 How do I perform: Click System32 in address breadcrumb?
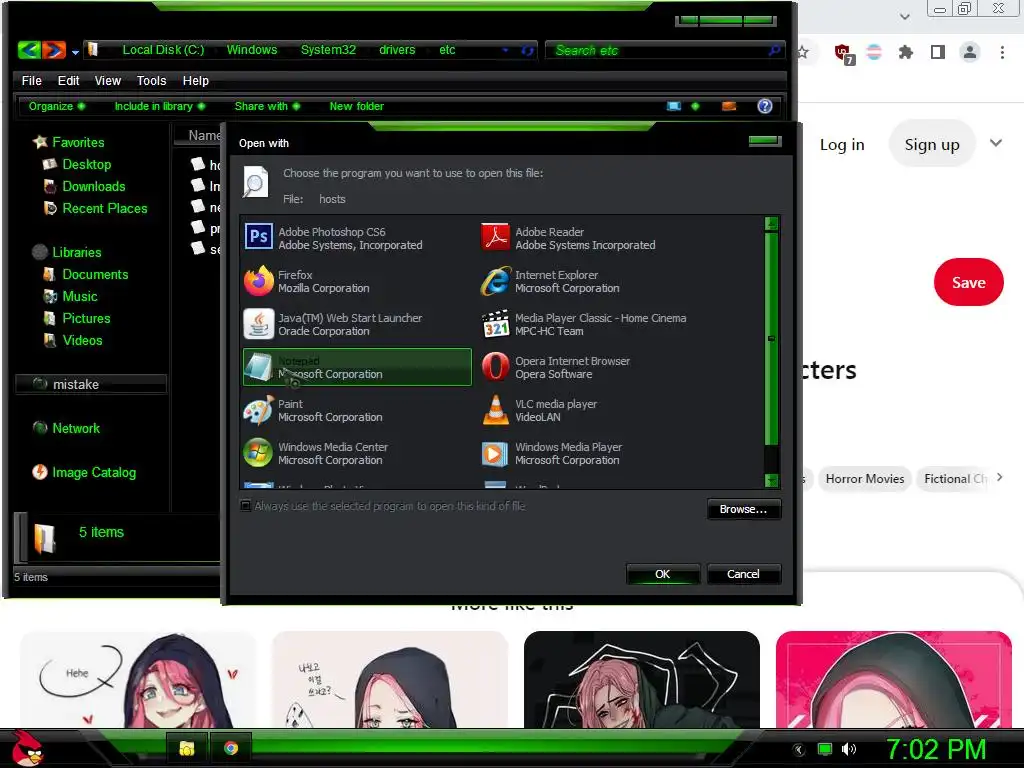(x=328, y=50)
